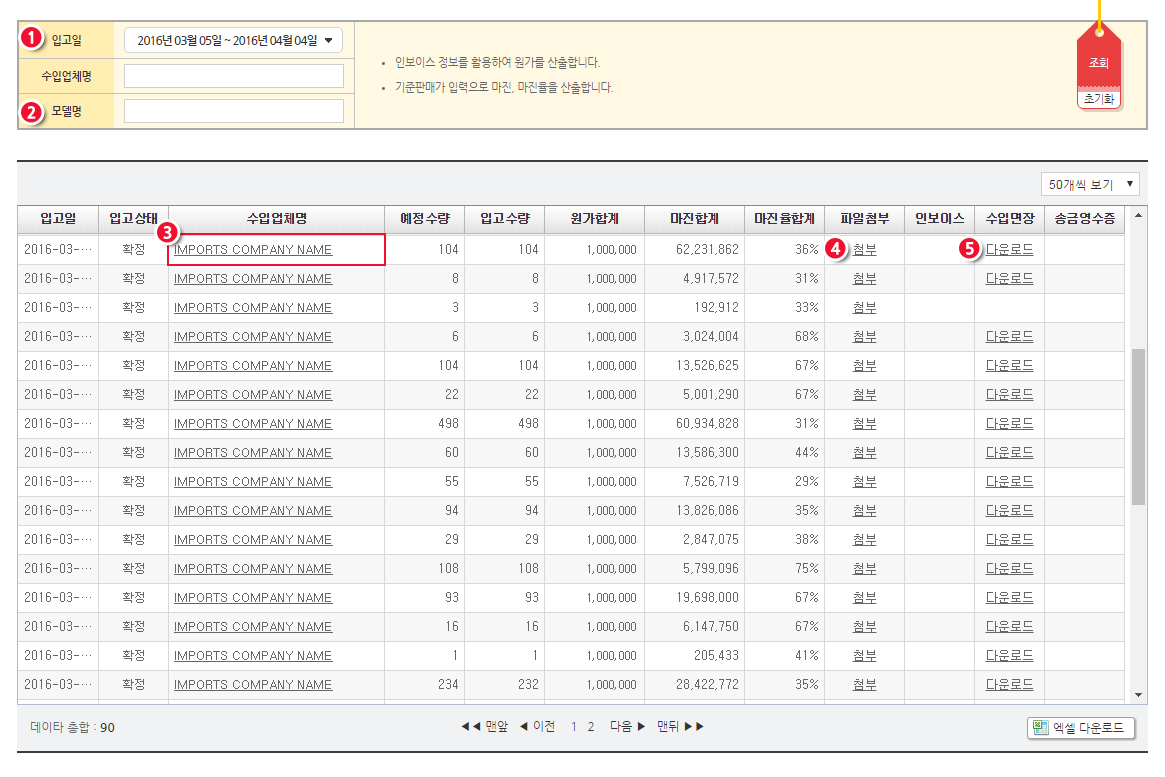Open IMPORTS COMPANY NAME link in the 5,799,096 row
This screenshot has width=1165, height=777.
tap(253, 568)
